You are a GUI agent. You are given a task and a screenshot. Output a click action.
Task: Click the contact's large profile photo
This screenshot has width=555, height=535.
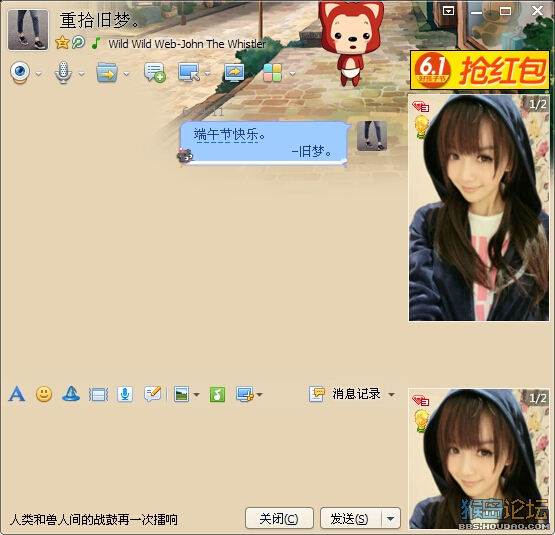tap(479, 208)
